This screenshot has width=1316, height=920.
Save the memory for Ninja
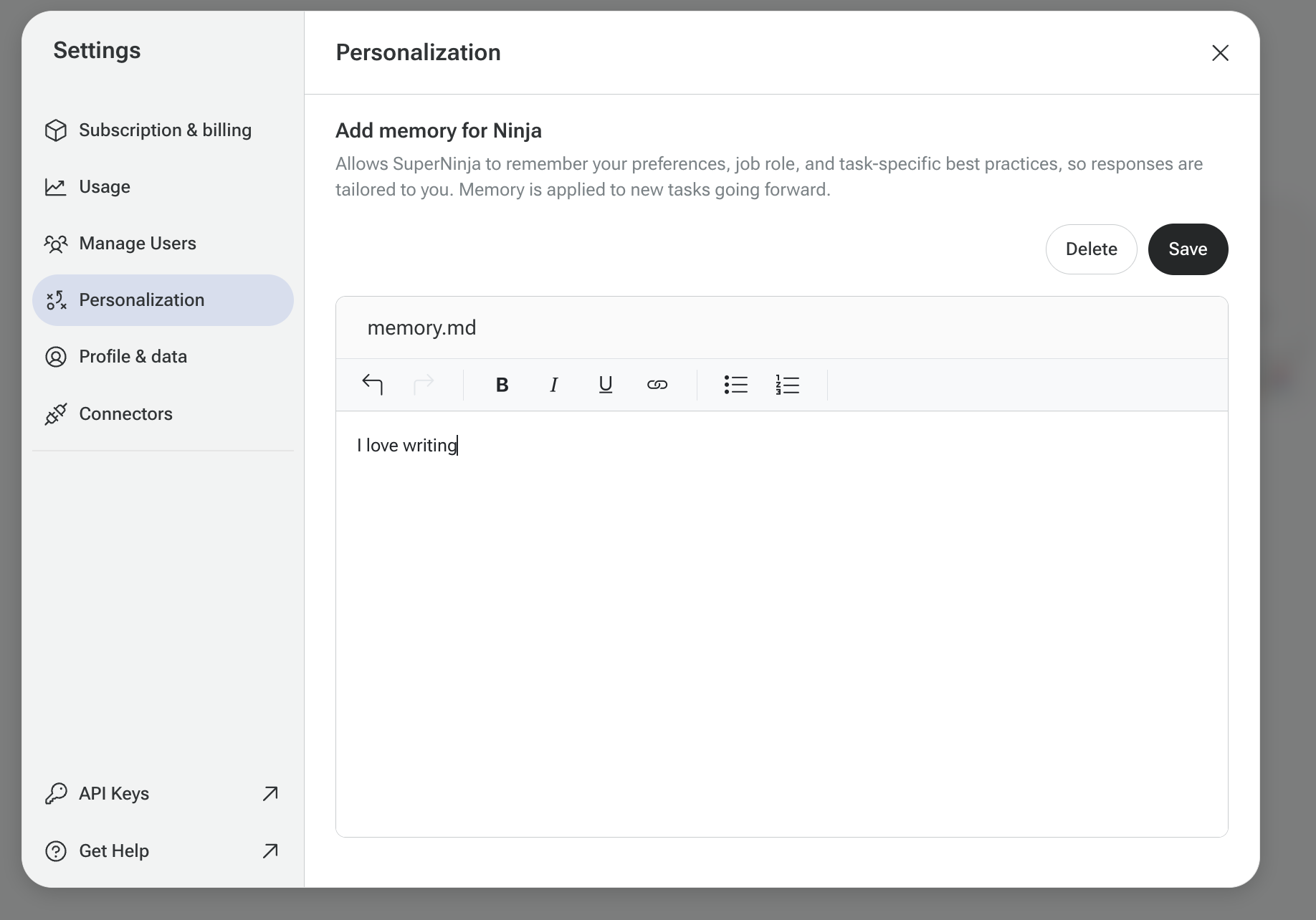tap(1188, 249)
